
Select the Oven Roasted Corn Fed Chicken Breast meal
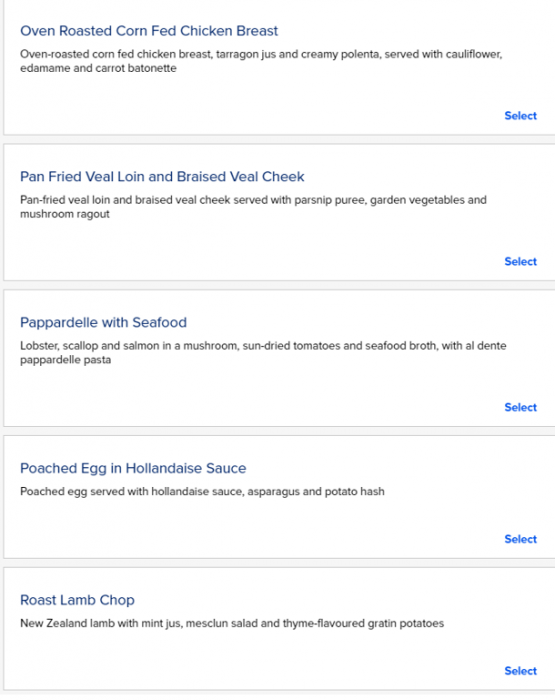click(520, 116)
